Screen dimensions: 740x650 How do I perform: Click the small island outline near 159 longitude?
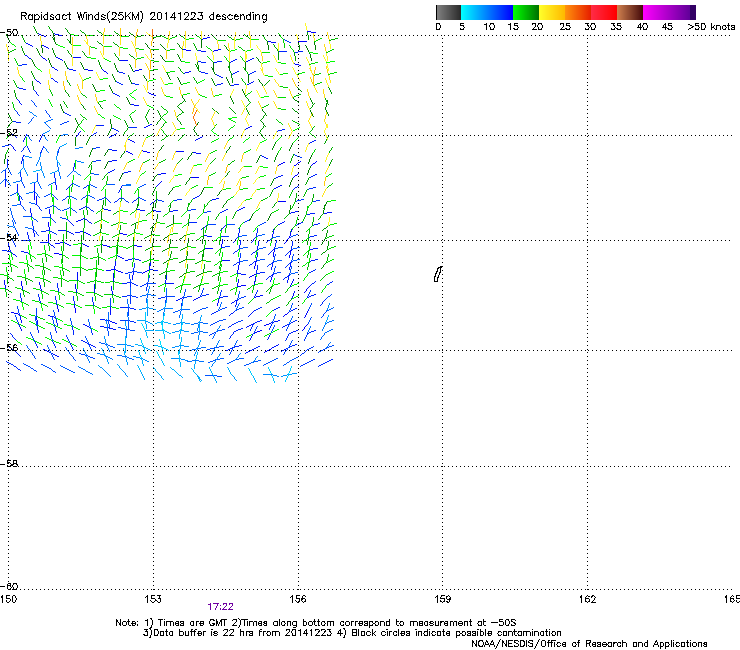[437, 274]
